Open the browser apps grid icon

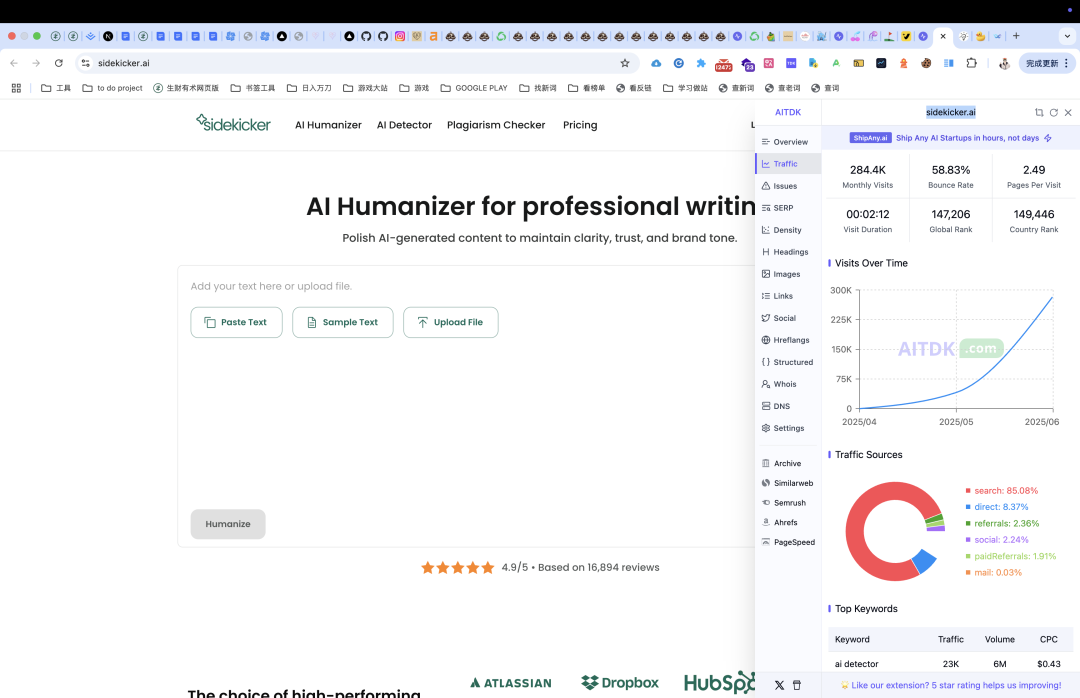(17, 88)
